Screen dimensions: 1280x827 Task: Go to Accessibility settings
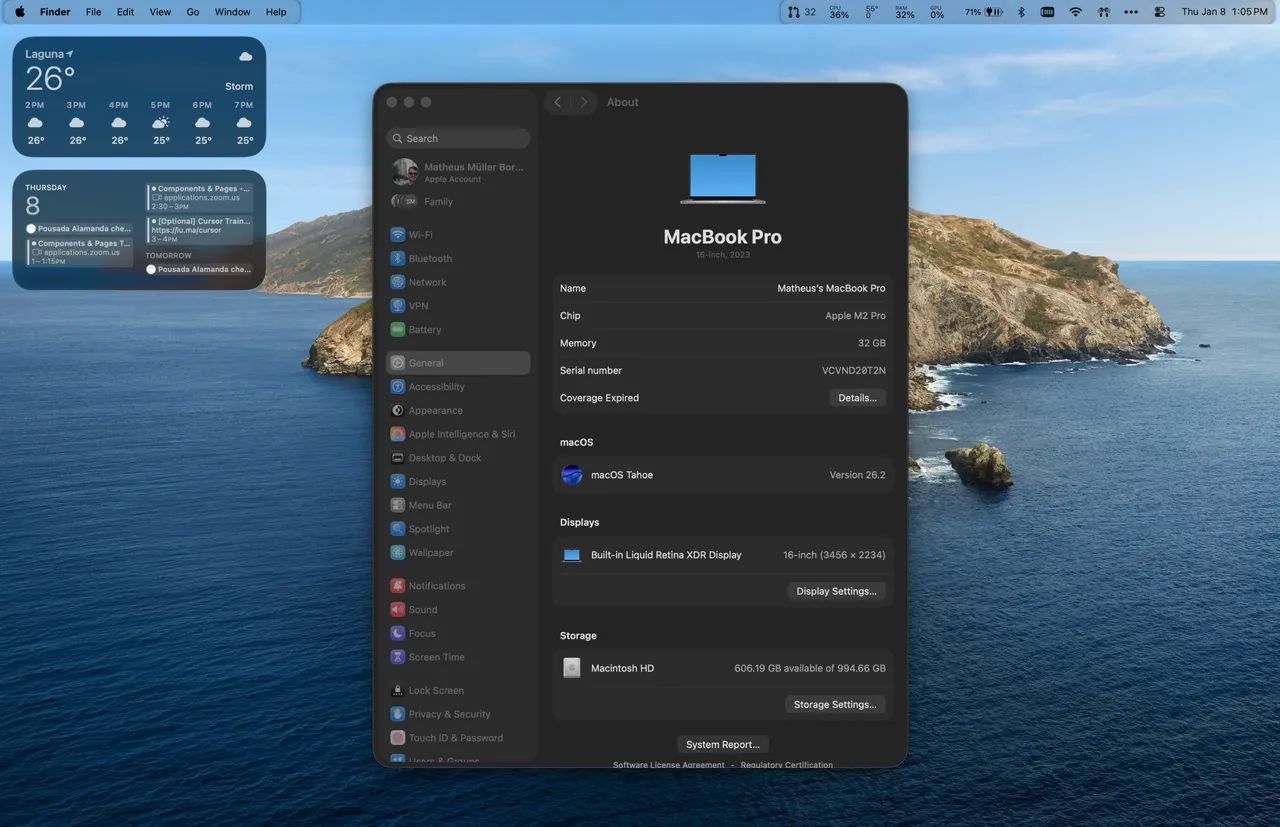(x=436, y=387)
